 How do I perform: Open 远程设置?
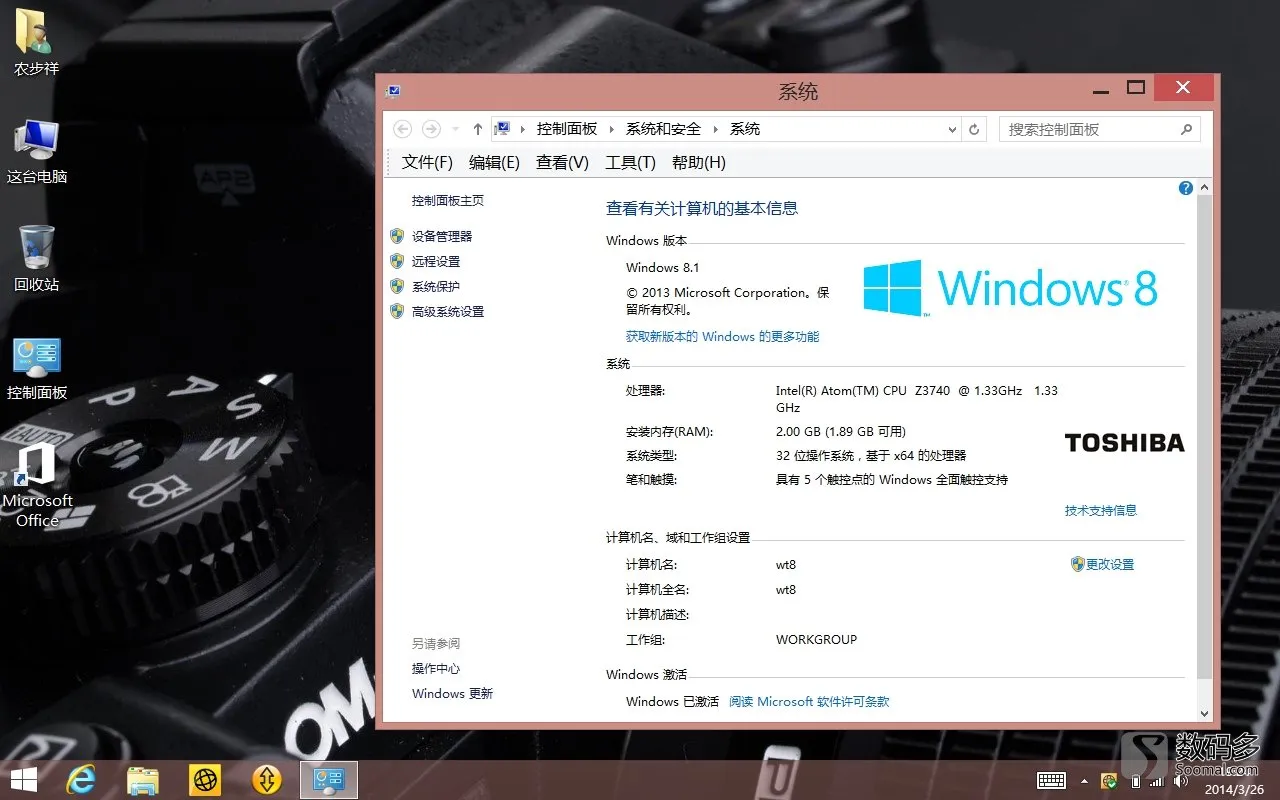436,261
